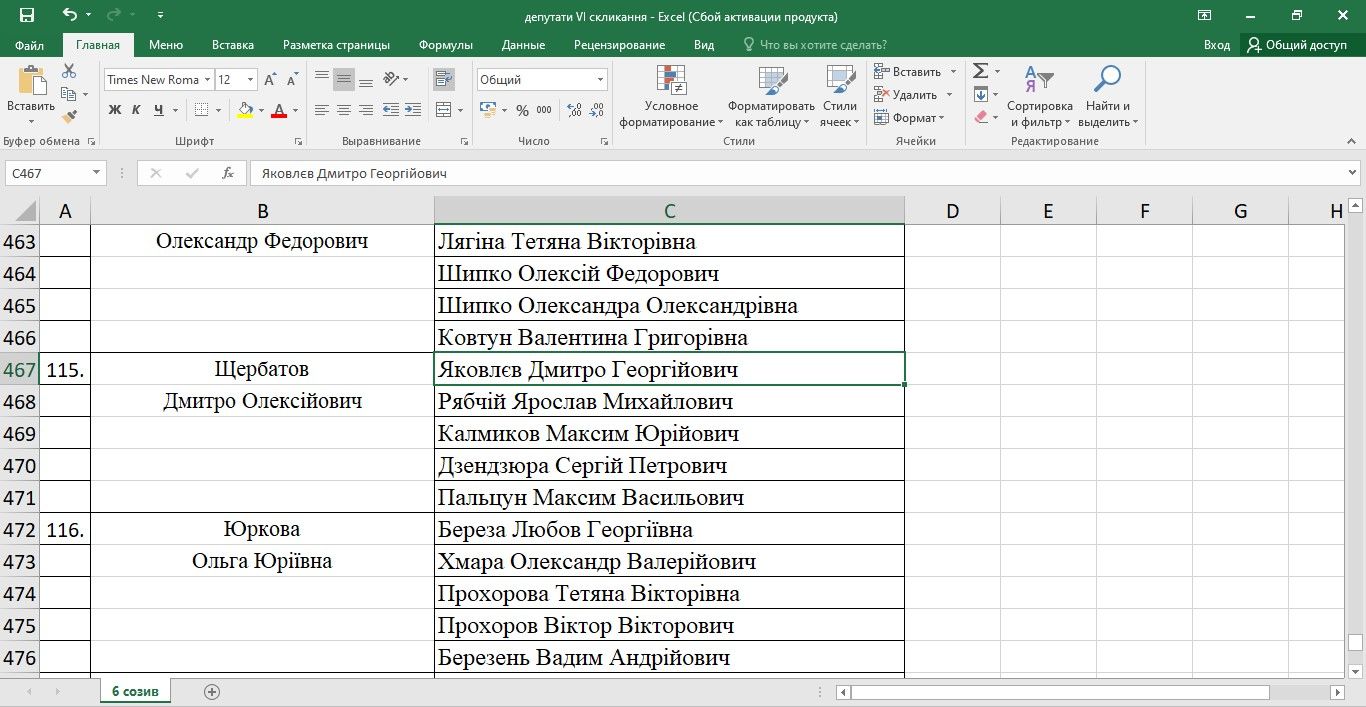Click the Conditional Formatting icon
This screenshot has width=1366, height=707.
671,96
